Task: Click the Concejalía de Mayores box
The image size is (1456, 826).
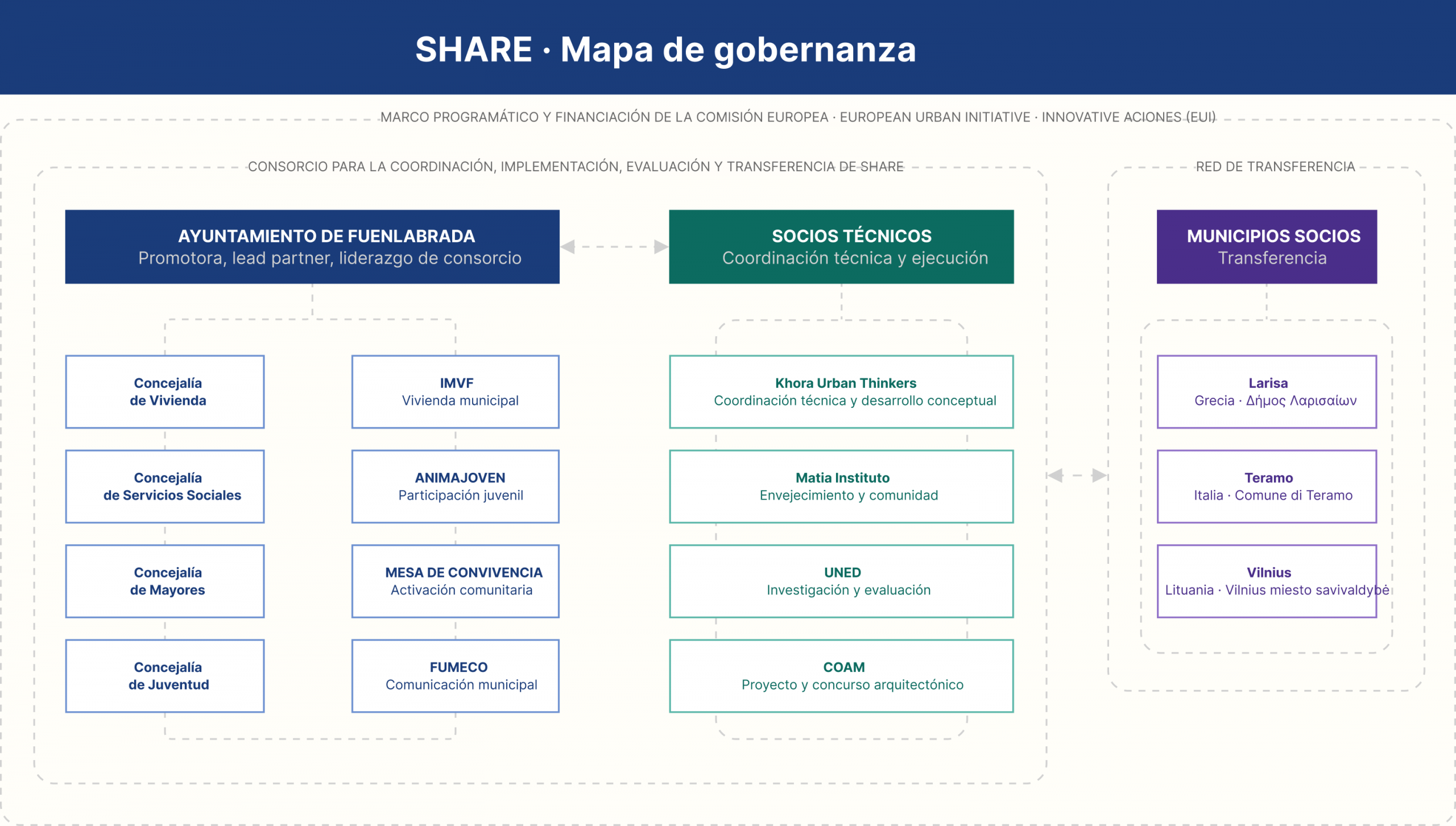Action: point(165,581)
